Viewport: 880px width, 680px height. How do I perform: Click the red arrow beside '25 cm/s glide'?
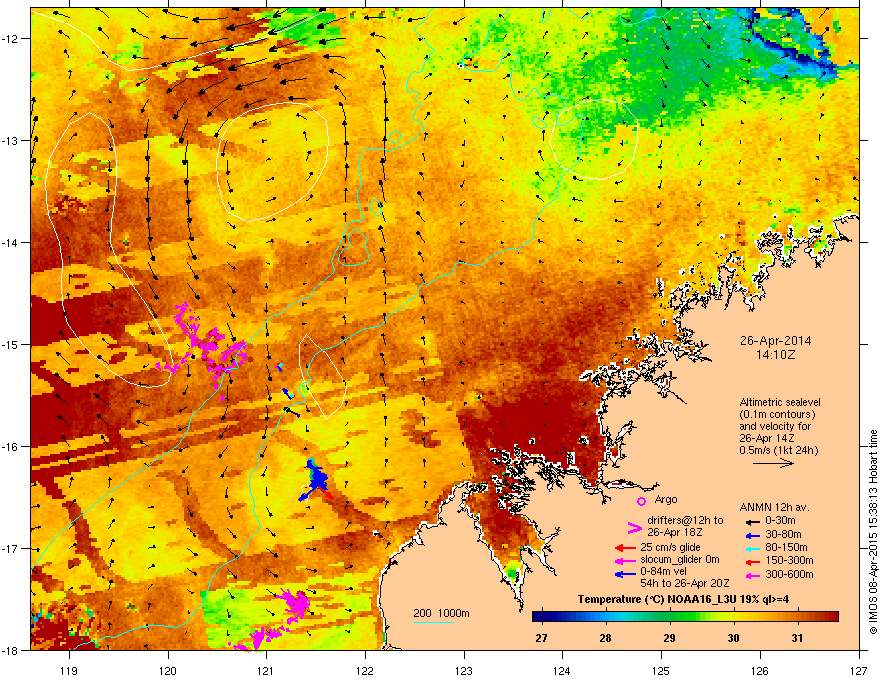point(625,548)
